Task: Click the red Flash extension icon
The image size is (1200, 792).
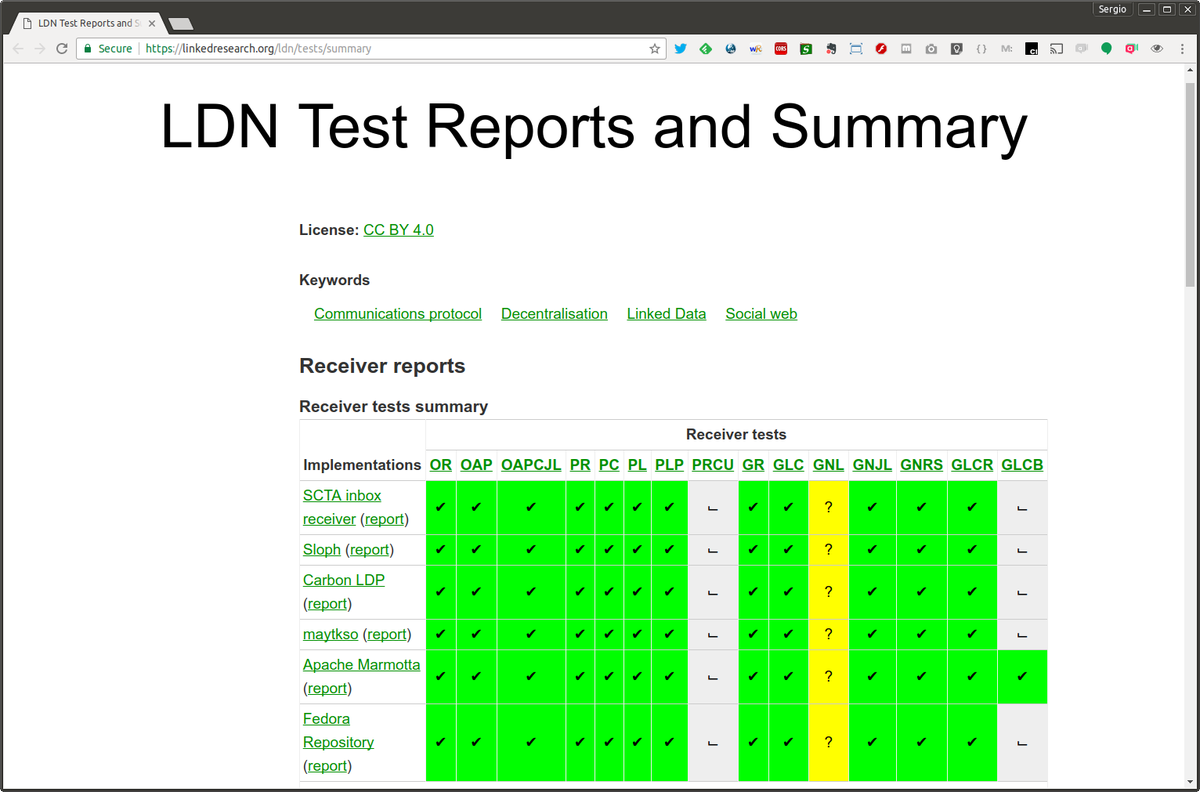Action: pos(881,48)
